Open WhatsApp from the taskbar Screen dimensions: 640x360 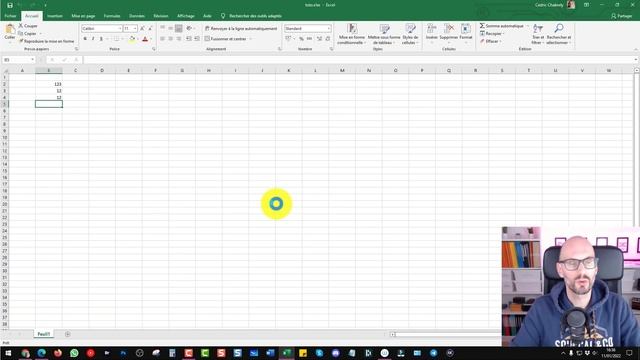[74, 353]
